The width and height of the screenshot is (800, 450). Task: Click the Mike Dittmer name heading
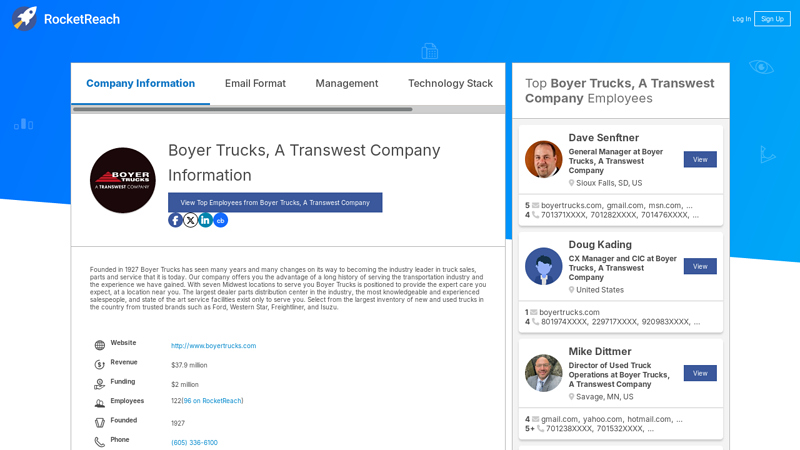(600, 352)
